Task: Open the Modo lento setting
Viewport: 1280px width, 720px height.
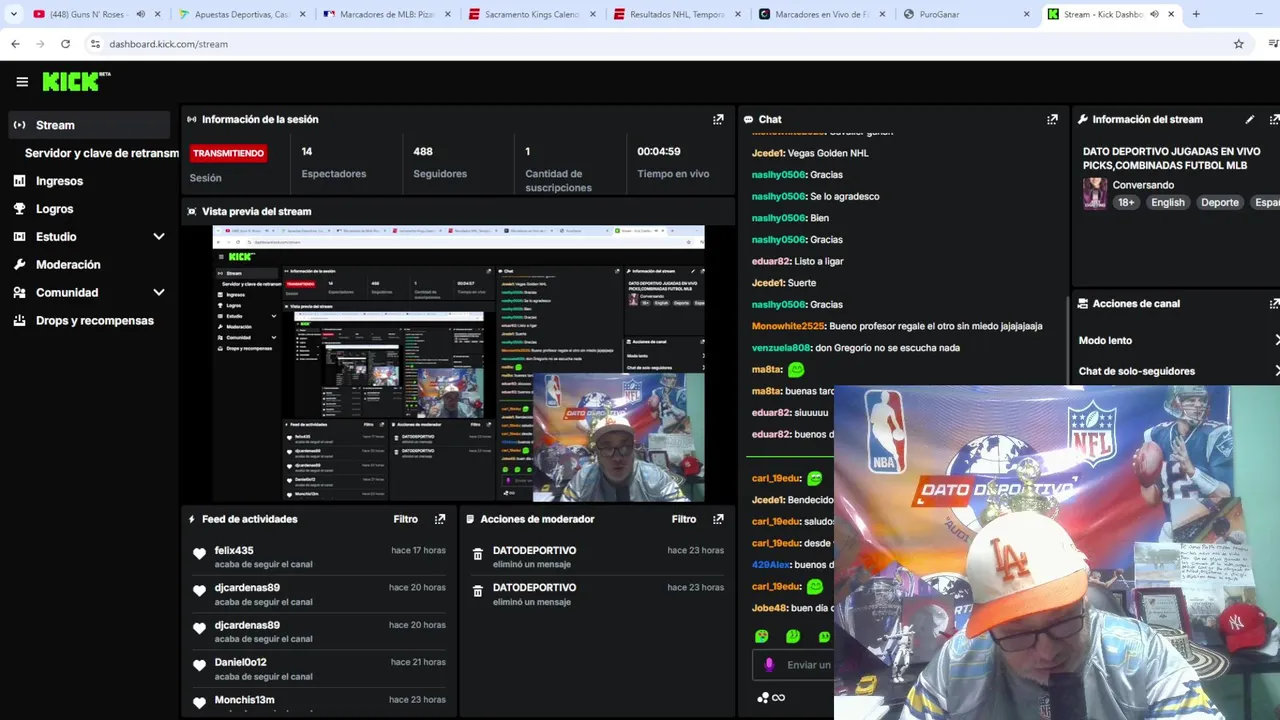Action: [x=1176, y=340]
